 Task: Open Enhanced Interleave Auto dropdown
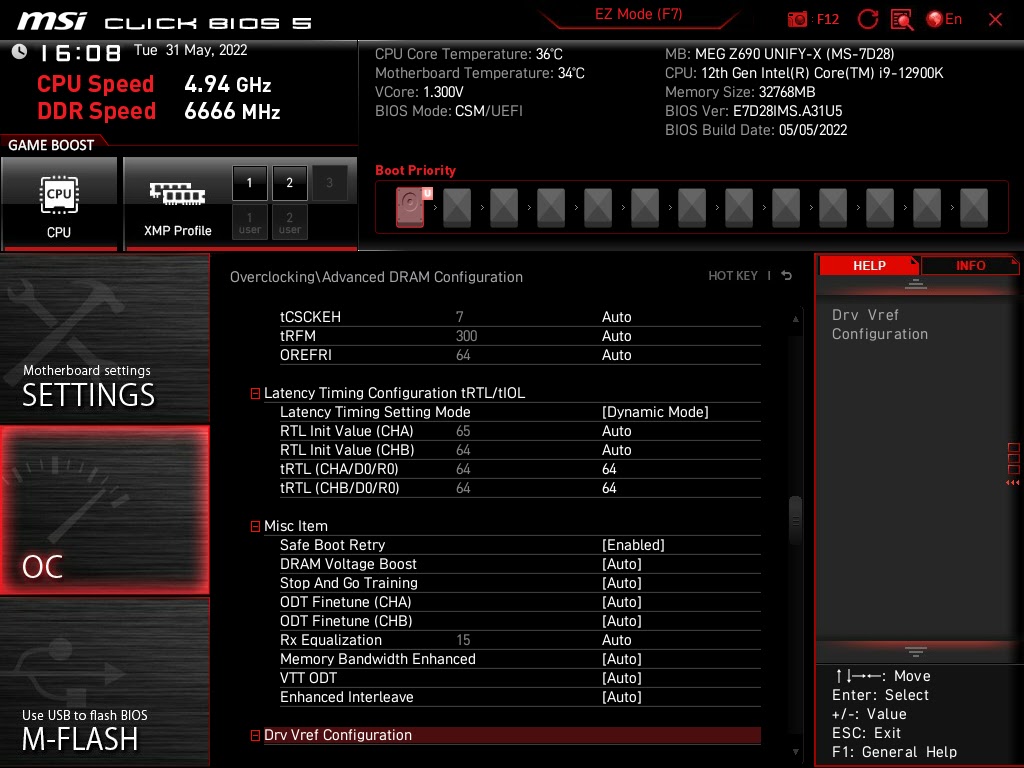coord(622,697)
